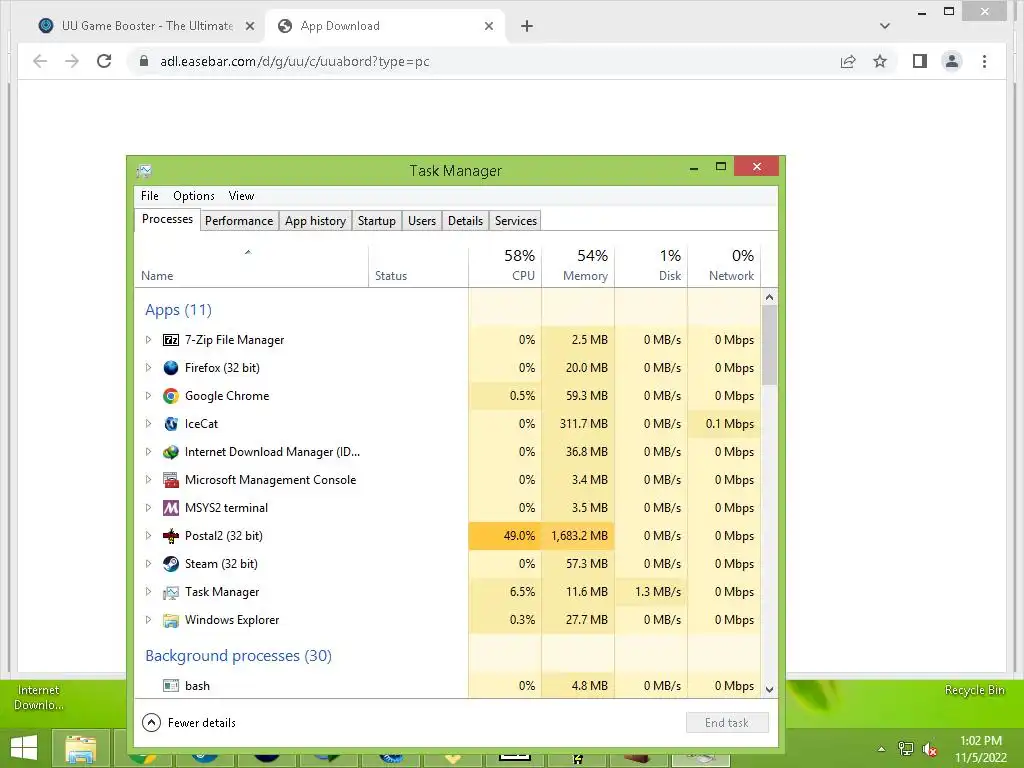Click the process list scrollbar up arrow
The width and height of the screenshot is (1024, 768).
[x=769, y=298]
